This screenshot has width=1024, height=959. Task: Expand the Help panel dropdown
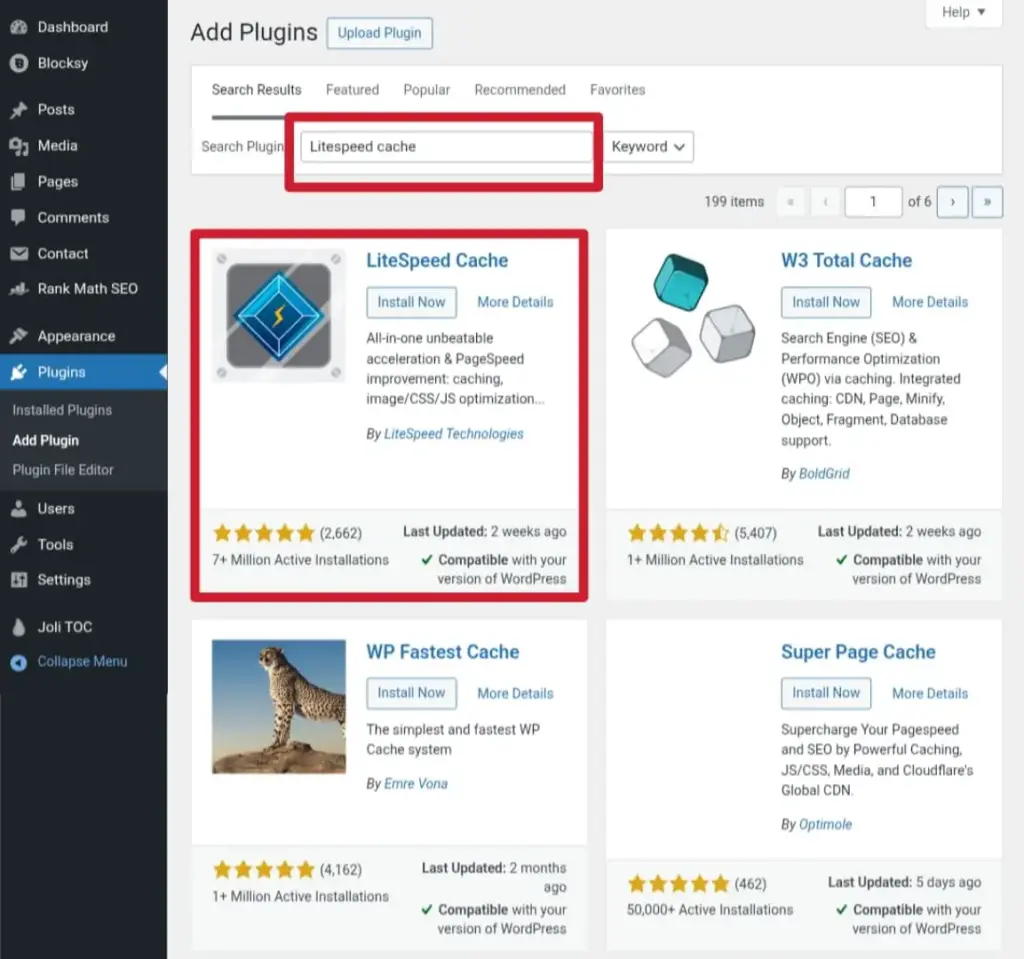963,12
